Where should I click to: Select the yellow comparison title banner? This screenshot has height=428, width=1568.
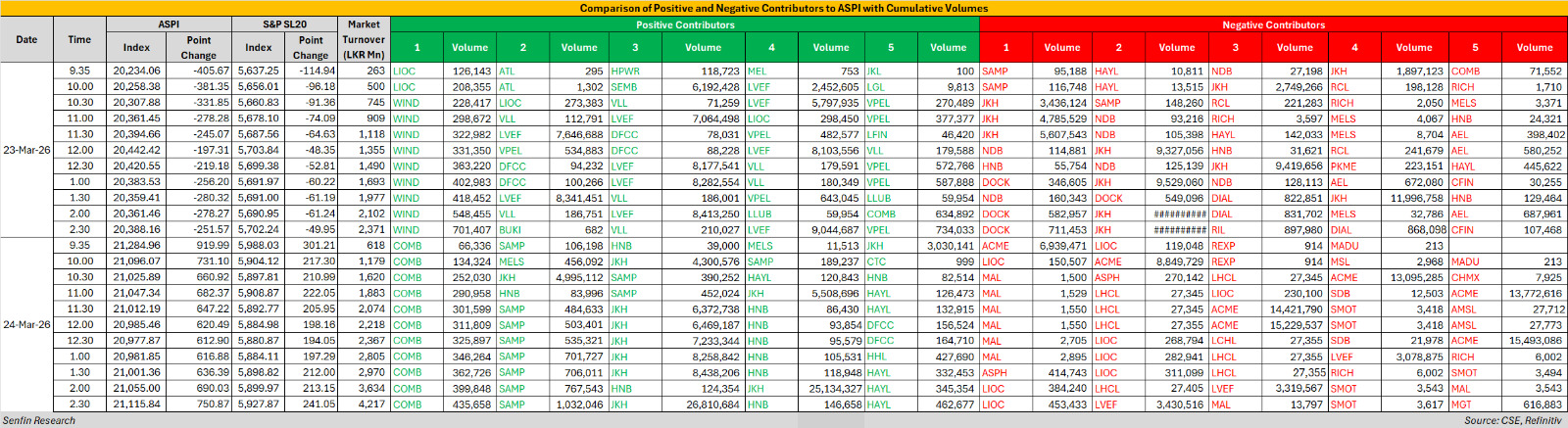[x=783, y=8]
